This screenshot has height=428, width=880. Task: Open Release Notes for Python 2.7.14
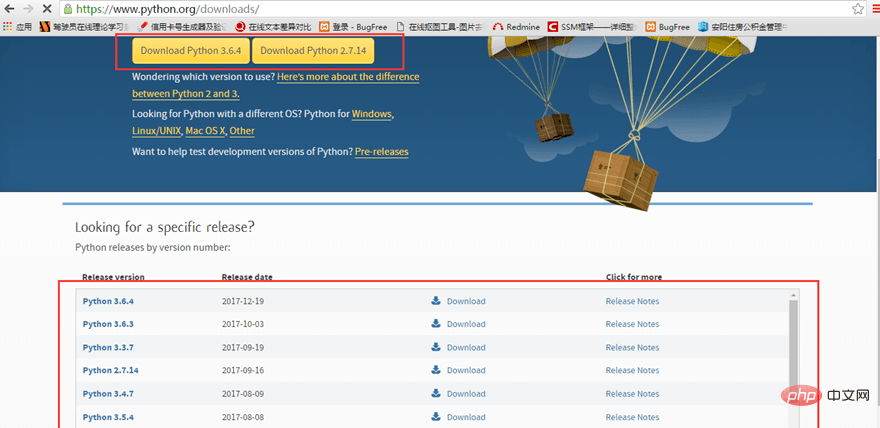pos(632,371)
